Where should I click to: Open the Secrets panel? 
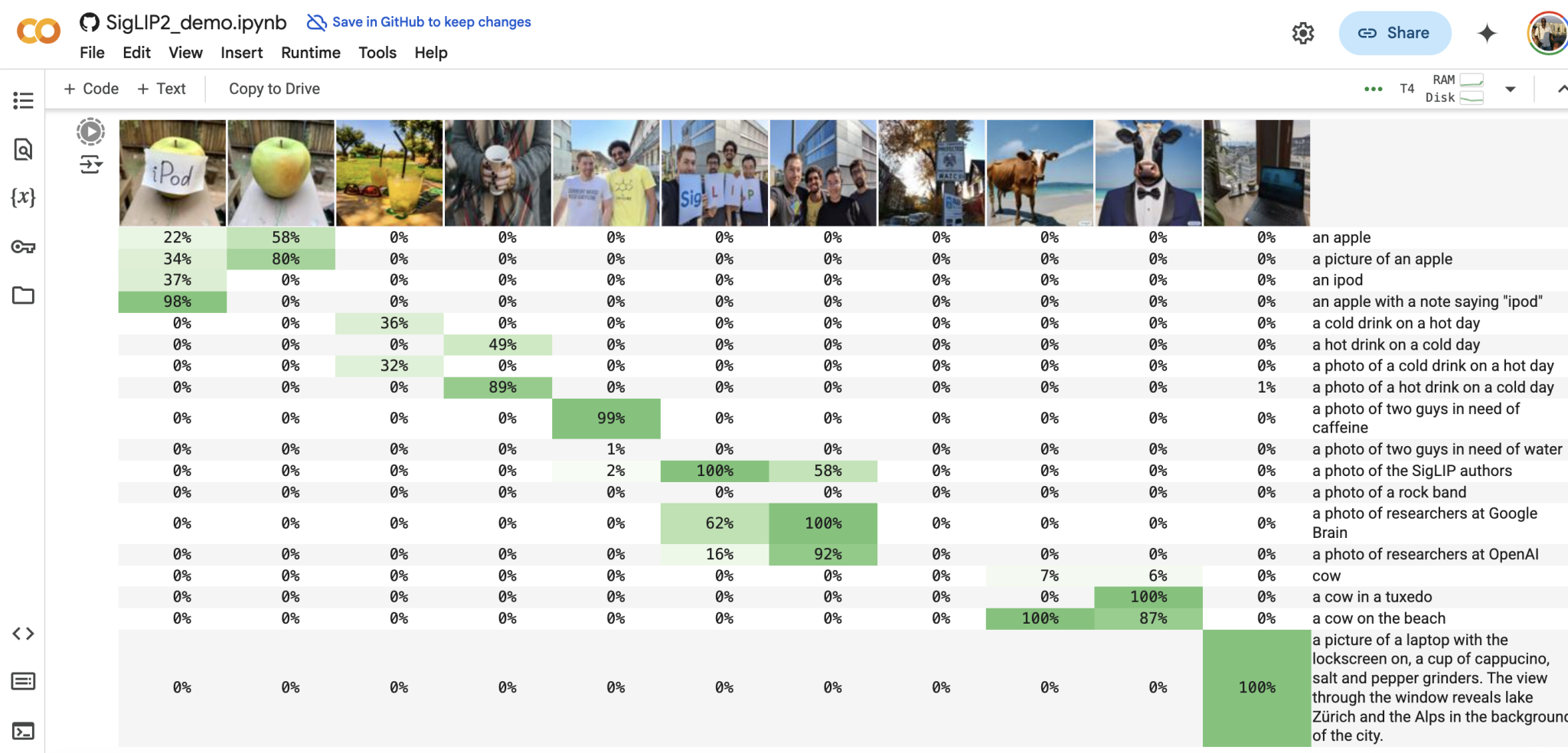[x=23, y=246]
